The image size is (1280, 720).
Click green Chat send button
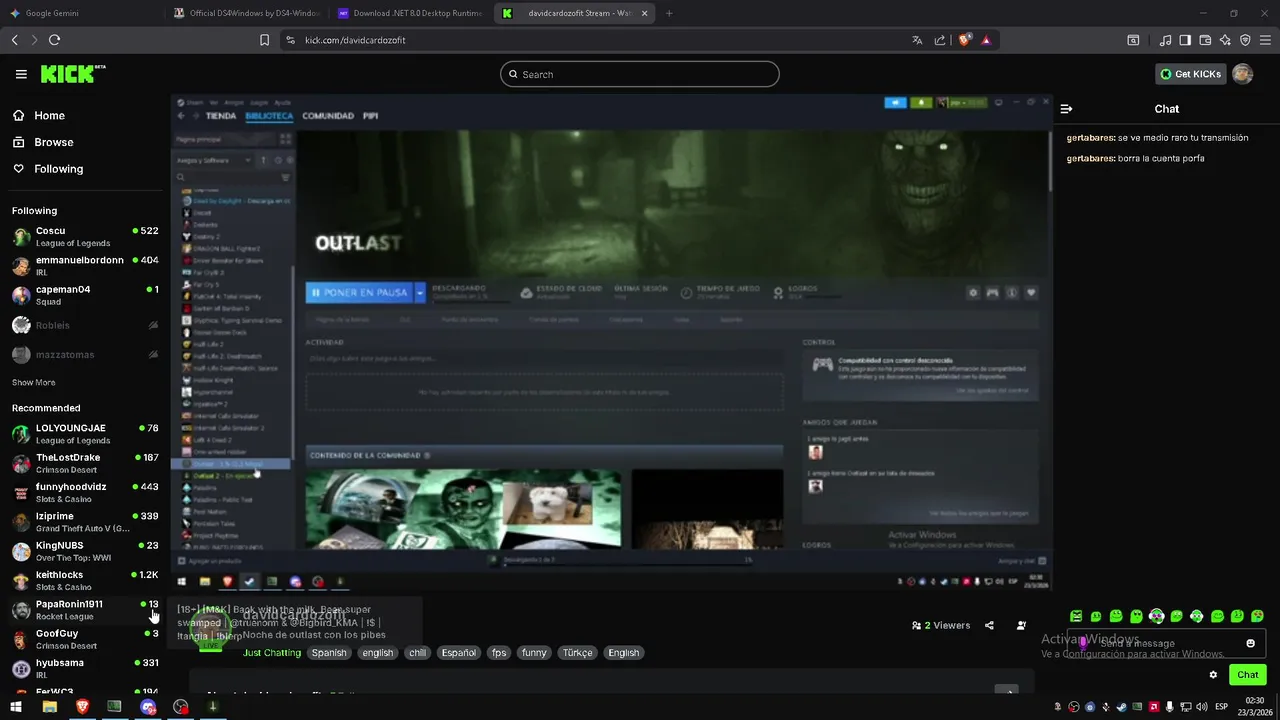[1247, 675]
